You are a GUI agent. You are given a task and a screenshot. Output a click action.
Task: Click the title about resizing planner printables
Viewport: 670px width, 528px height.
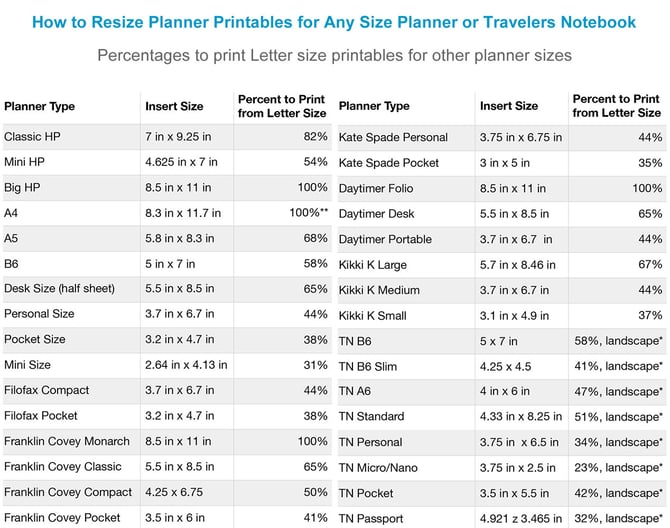[334, 22]
